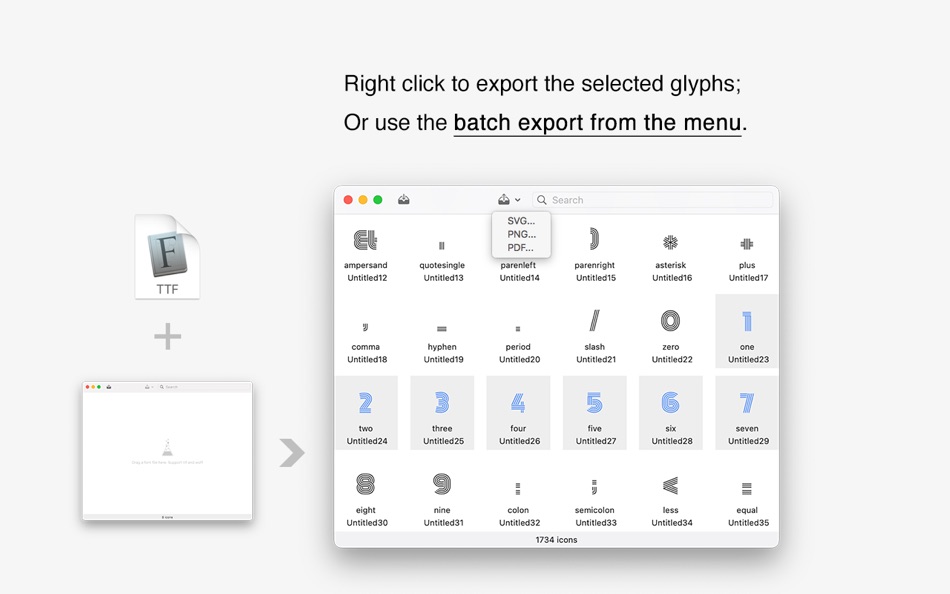Screen dimensions: 950x594
Task: Click the Untitled17 label
Action: pyautogui.click(x=748, y=278)
